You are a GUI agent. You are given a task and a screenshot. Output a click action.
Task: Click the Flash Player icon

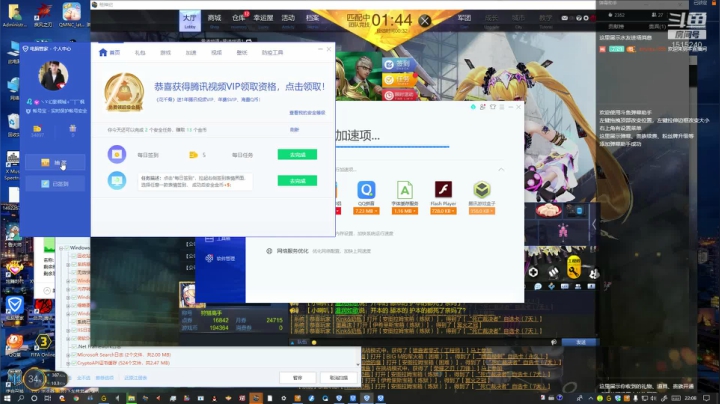443,190
